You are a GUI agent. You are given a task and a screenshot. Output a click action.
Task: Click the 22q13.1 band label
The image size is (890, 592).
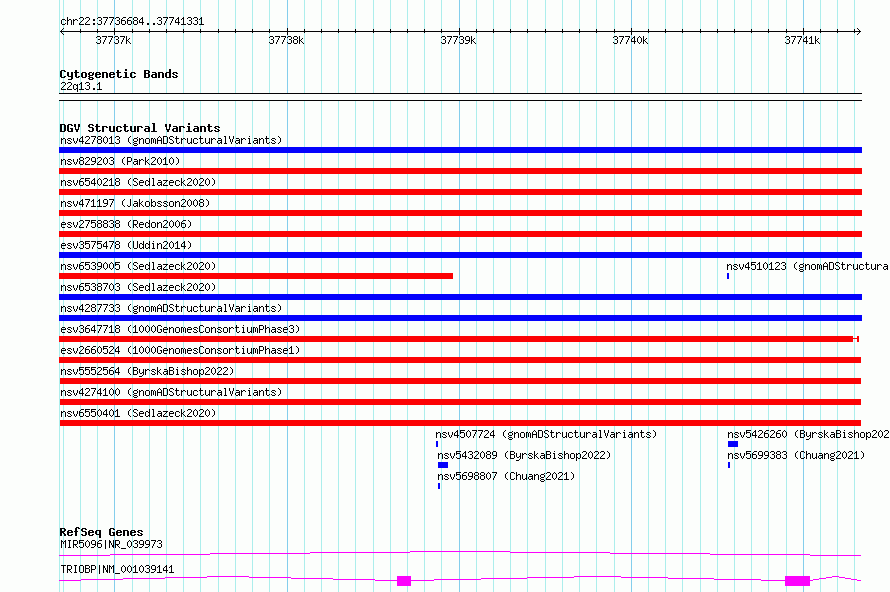click(x=81, y=86)
